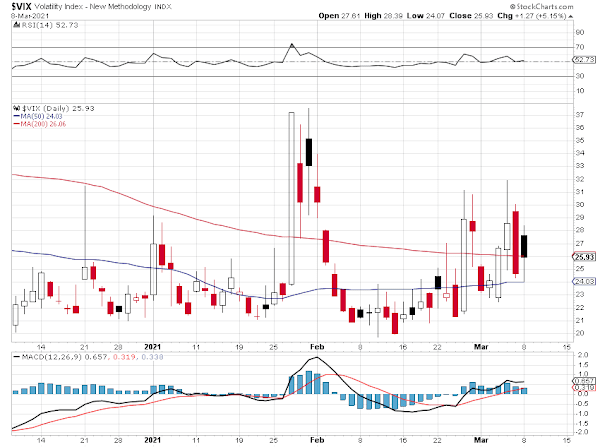Open the StockCharts.com attribution link
The height and width of the screenshot is (447, 600).
tap(541, 6)
